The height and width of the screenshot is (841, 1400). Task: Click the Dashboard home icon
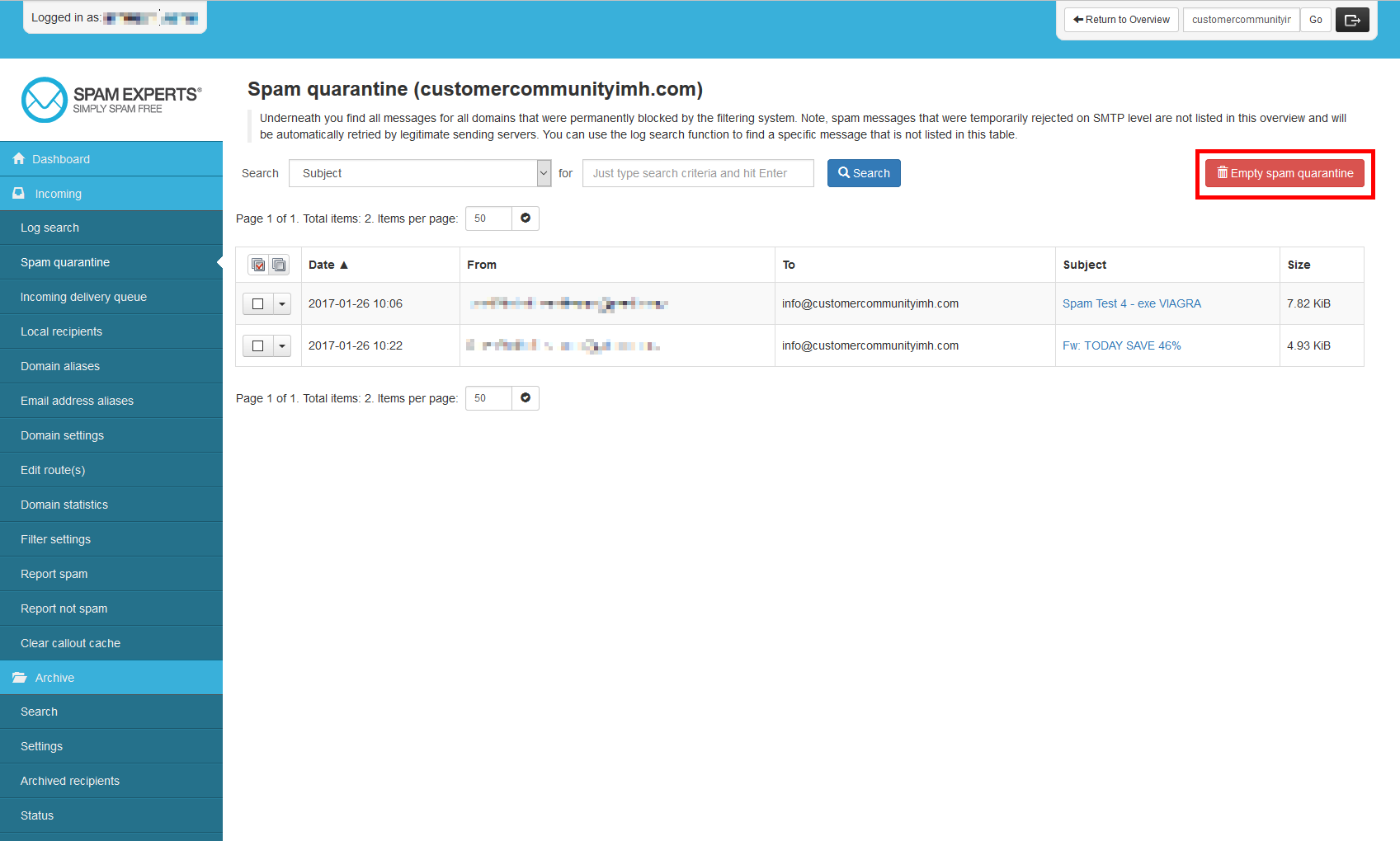tap(19, 159)
